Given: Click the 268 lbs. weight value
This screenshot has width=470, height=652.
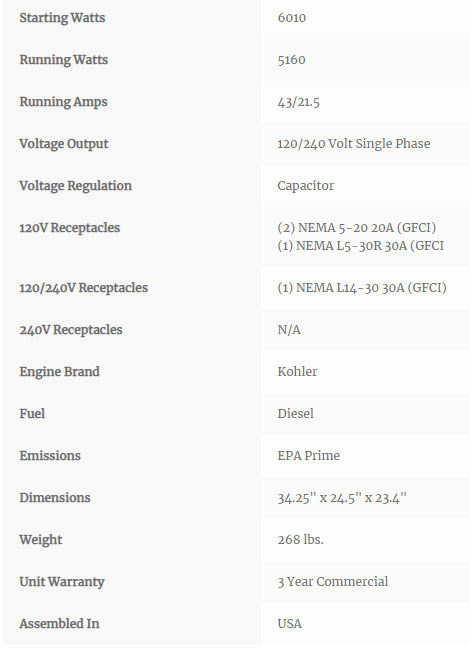Looking at the screenshot, I should [300, 539].
